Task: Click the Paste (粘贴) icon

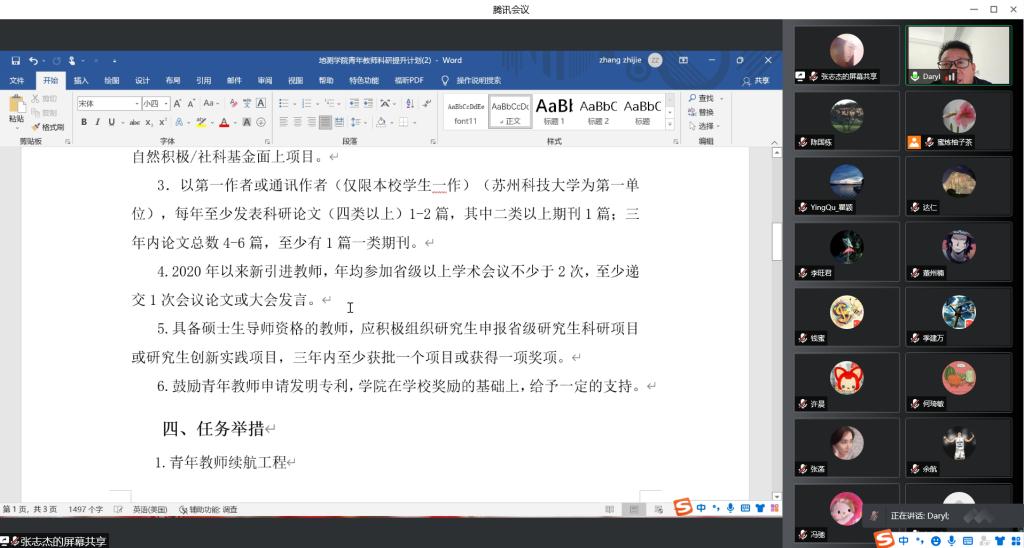Action: (x=16, y=105)
